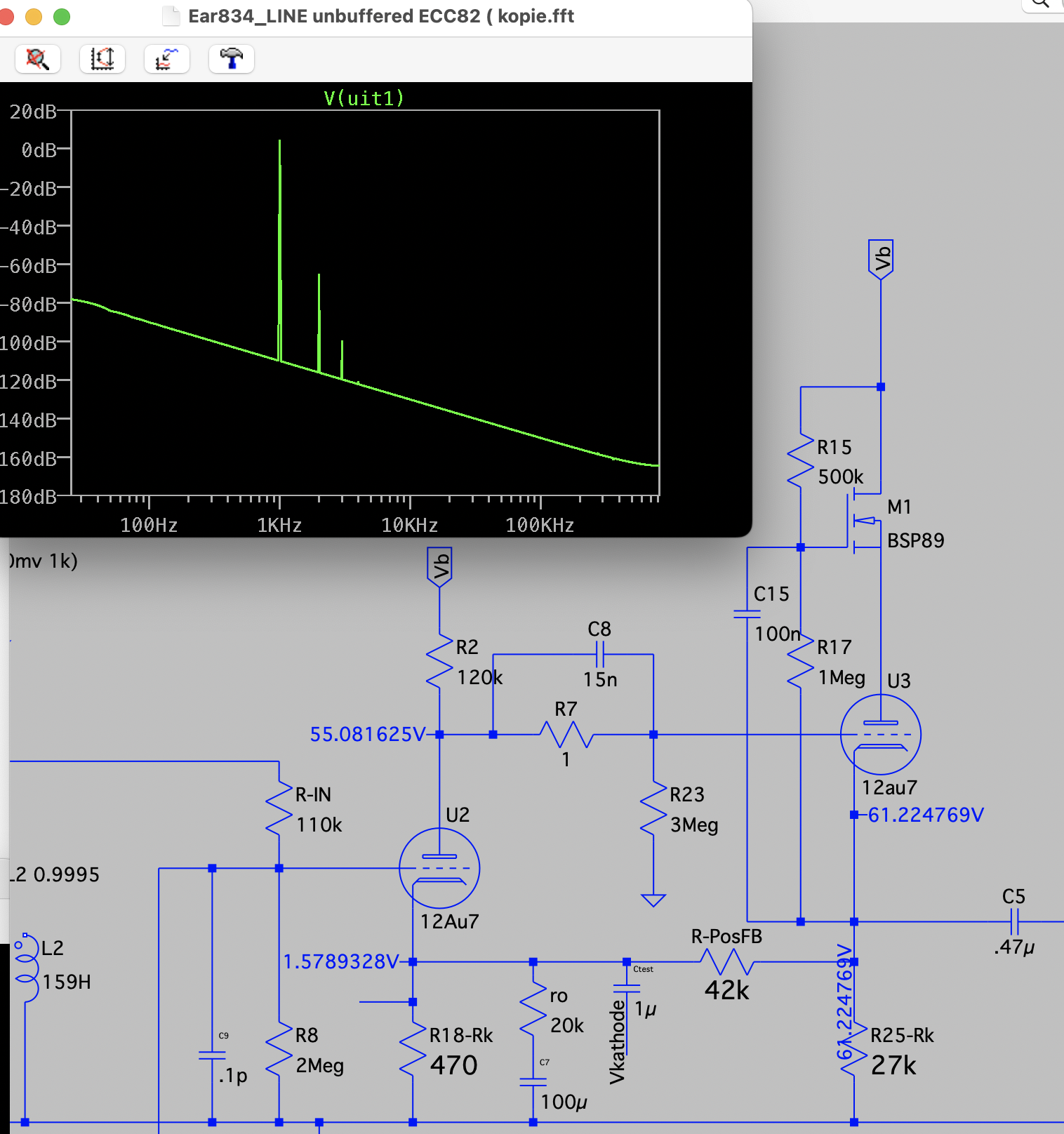The height and width of the screenshot is (1134, 1064).
Task: Select the R-PosFB resistor symbol
Action: pyautogui.click(x=727, y=962)
